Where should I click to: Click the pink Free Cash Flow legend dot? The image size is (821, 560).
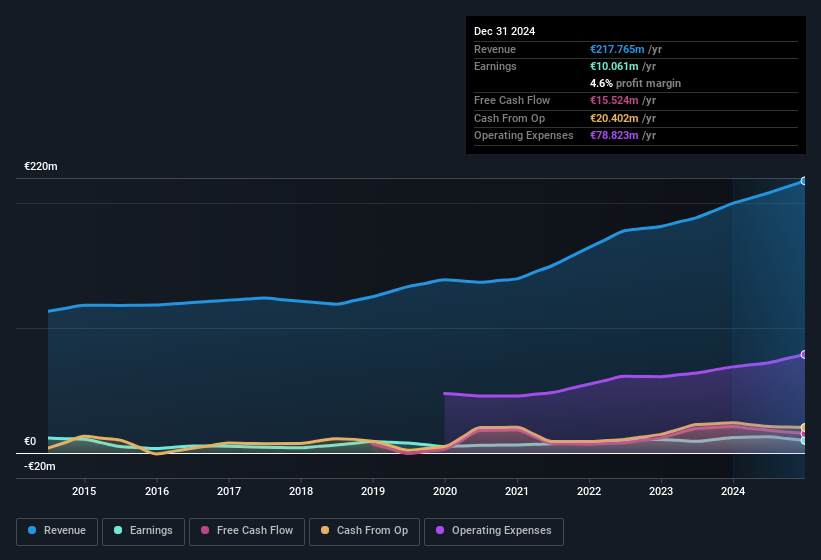[206, 531]
